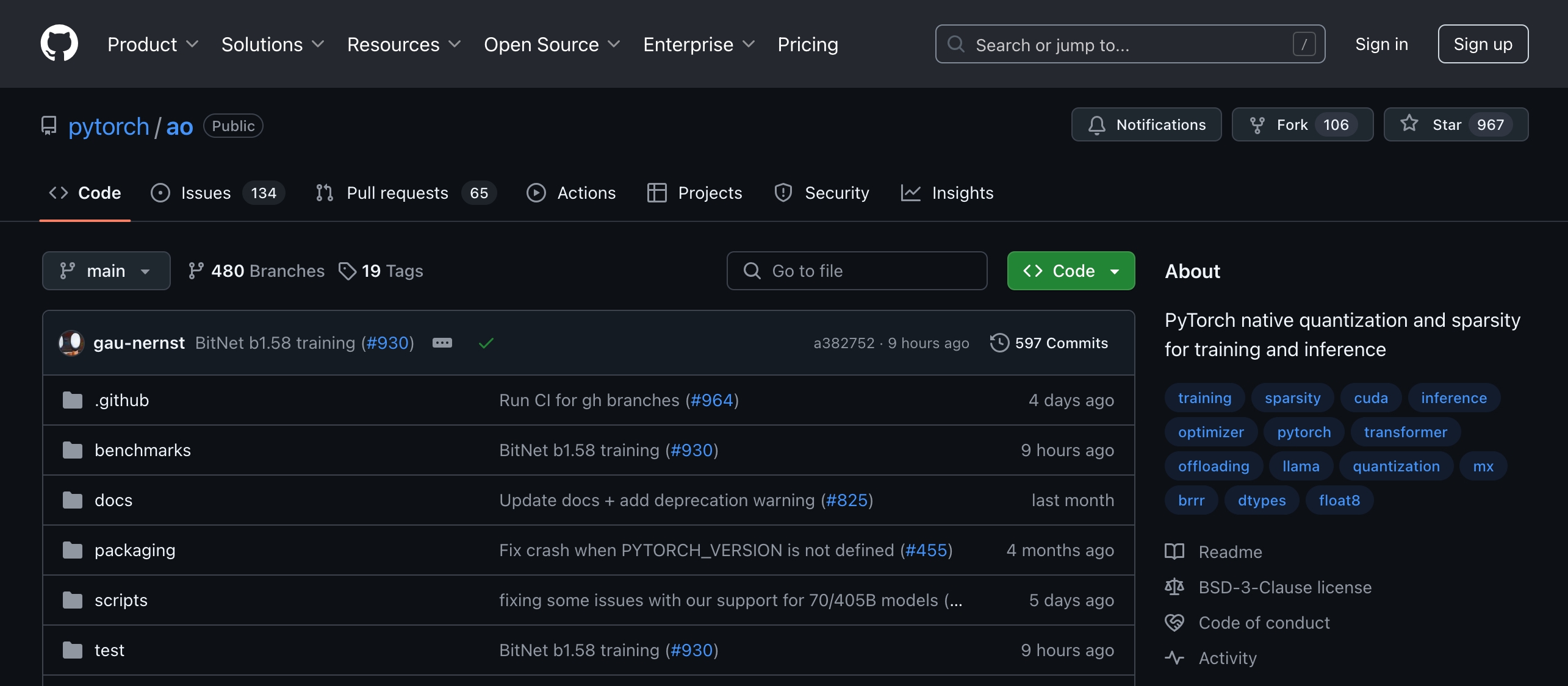This screenshot has width=1568, height=686.
Task: Click the gau-nernst avatar thumbnail
Action: (x=71, y=343)
